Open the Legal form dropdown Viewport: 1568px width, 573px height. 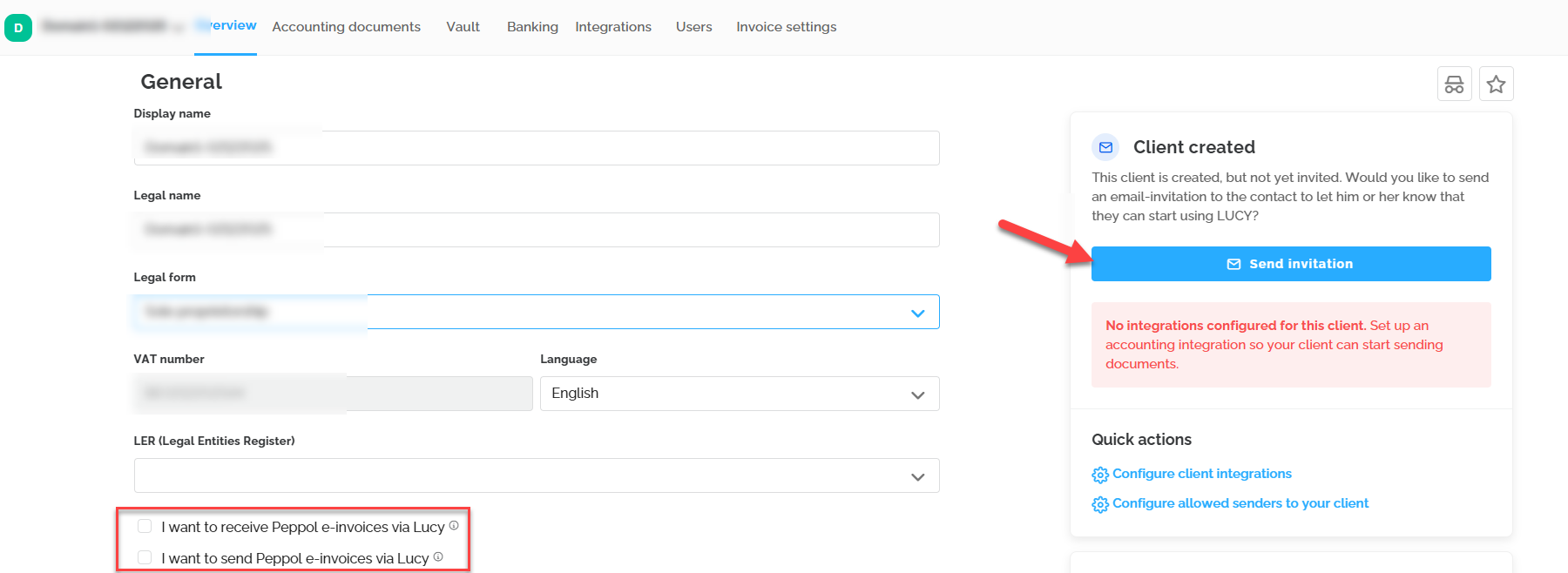pos(537,312)
